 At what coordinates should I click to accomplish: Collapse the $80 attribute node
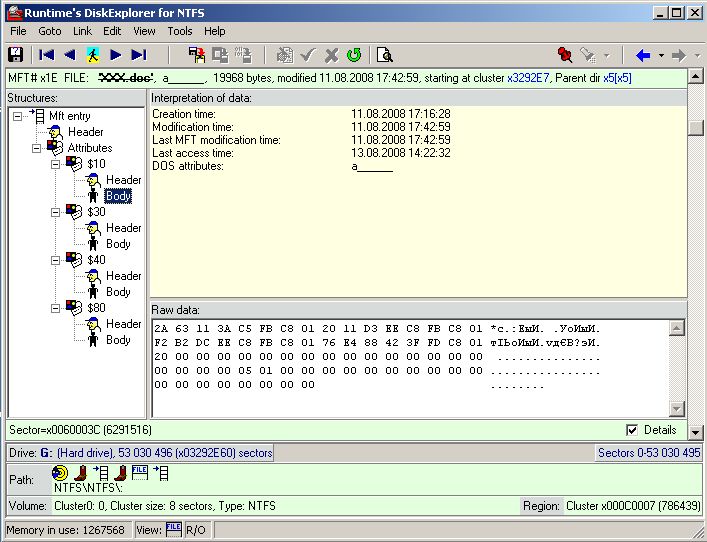[55, 308]
